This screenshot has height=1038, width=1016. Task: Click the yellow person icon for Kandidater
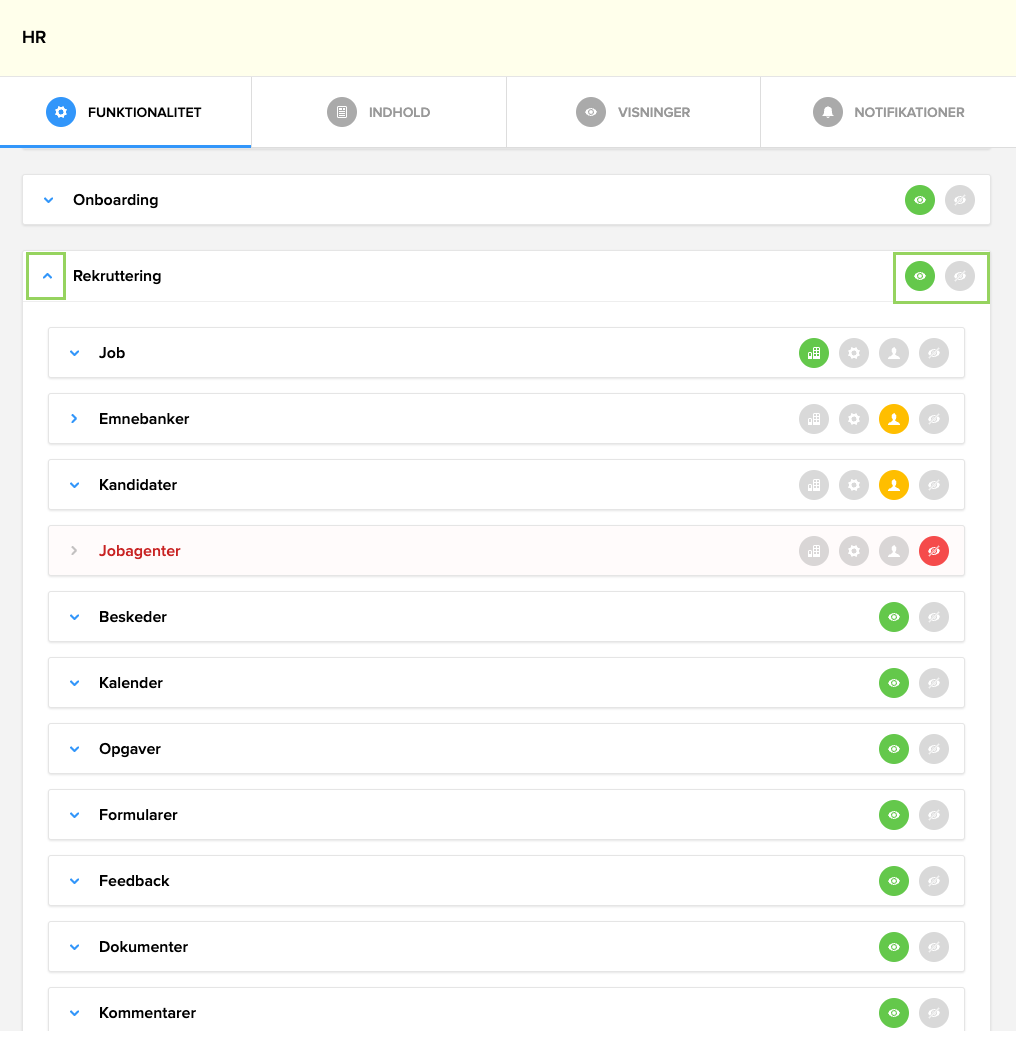pyautogui.click(x=894, y=485)
